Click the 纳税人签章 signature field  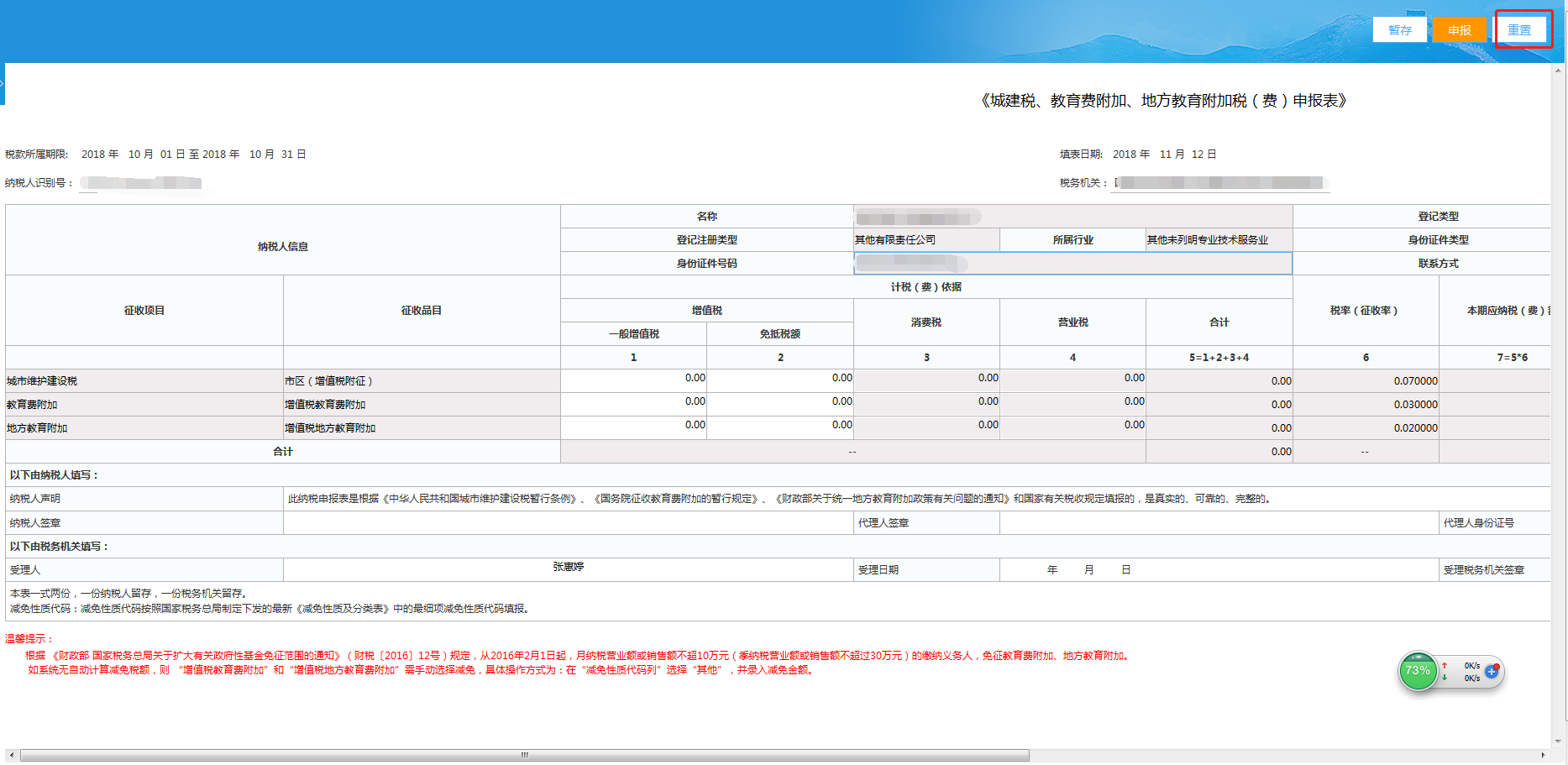pyautogui.click(x=568, y=522)
